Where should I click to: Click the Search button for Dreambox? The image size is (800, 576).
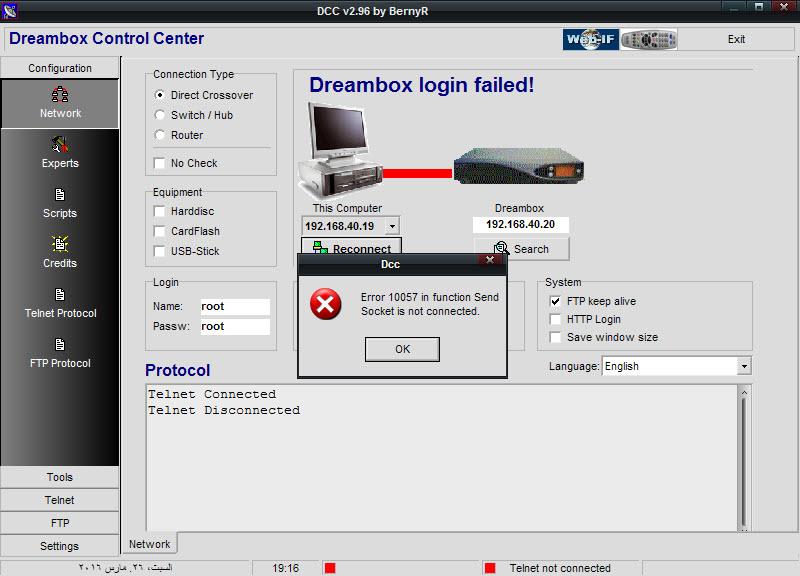pyautogui.click(x=521, y=248)
